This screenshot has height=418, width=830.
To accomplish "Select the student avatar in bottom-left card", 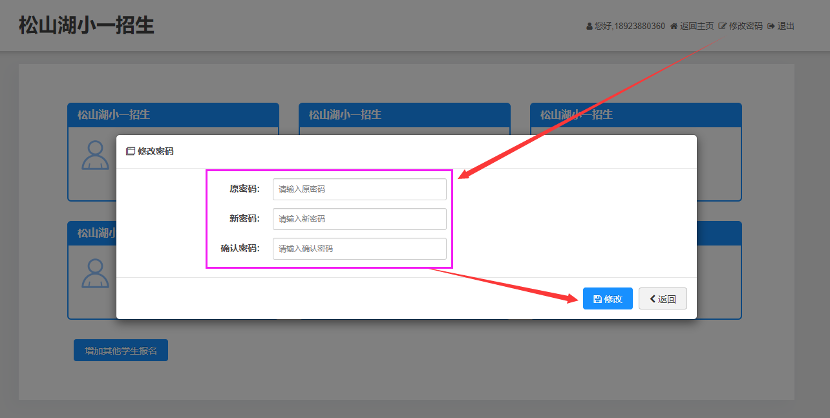I will (95, 273).
